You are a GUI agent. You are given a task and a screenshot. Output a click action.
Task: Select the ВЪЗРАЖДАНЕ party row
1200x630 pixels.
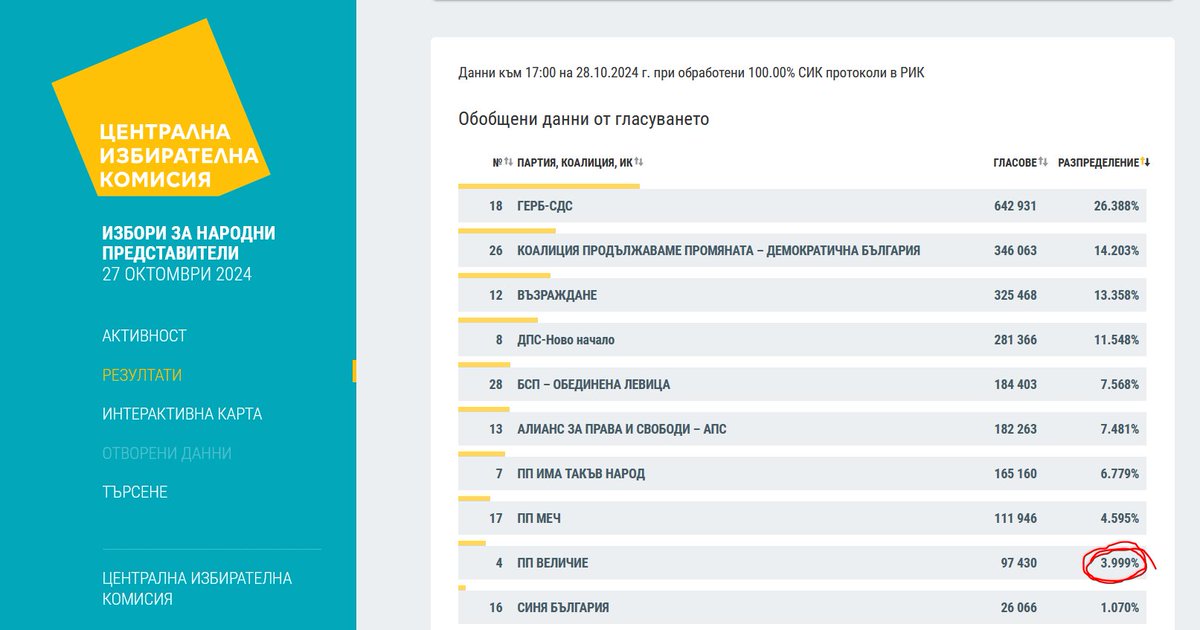[802, 296]
